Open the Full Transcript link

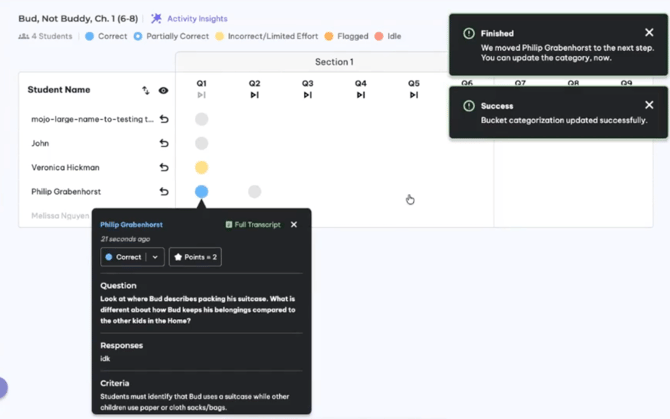coord(253,225)
